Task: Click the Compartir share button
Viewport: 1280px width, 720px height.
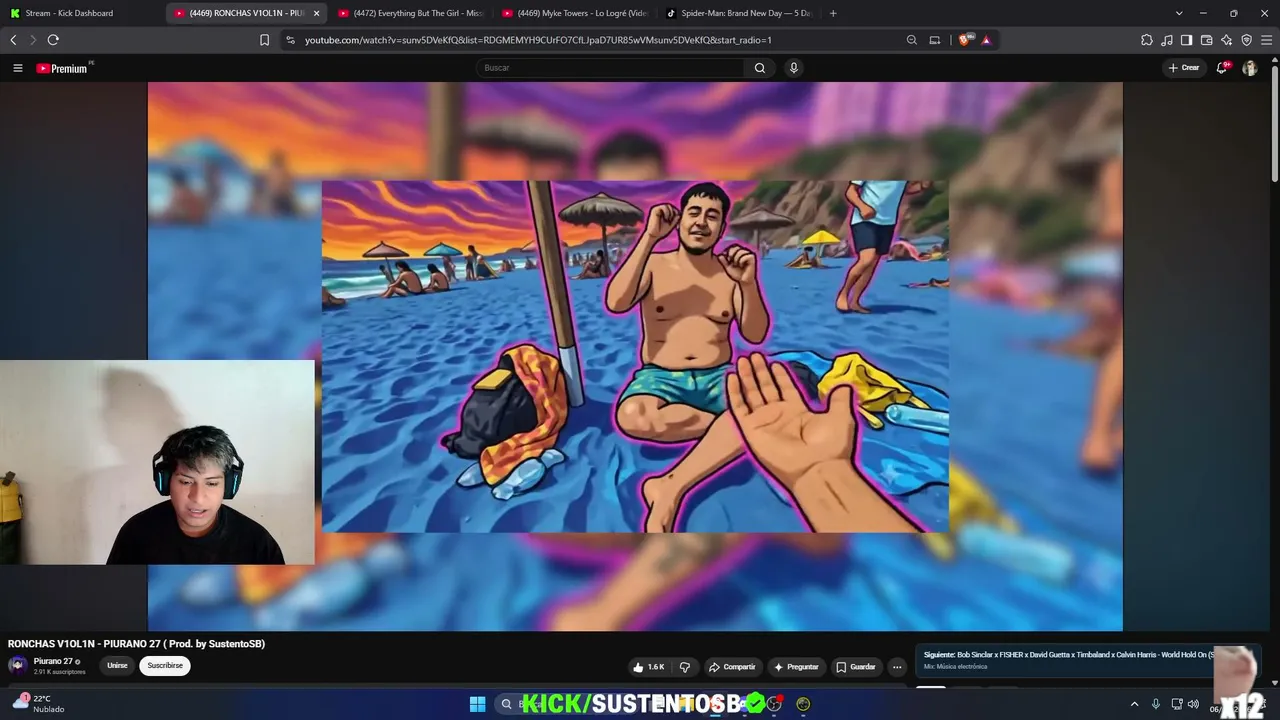Action: point(732,667)
